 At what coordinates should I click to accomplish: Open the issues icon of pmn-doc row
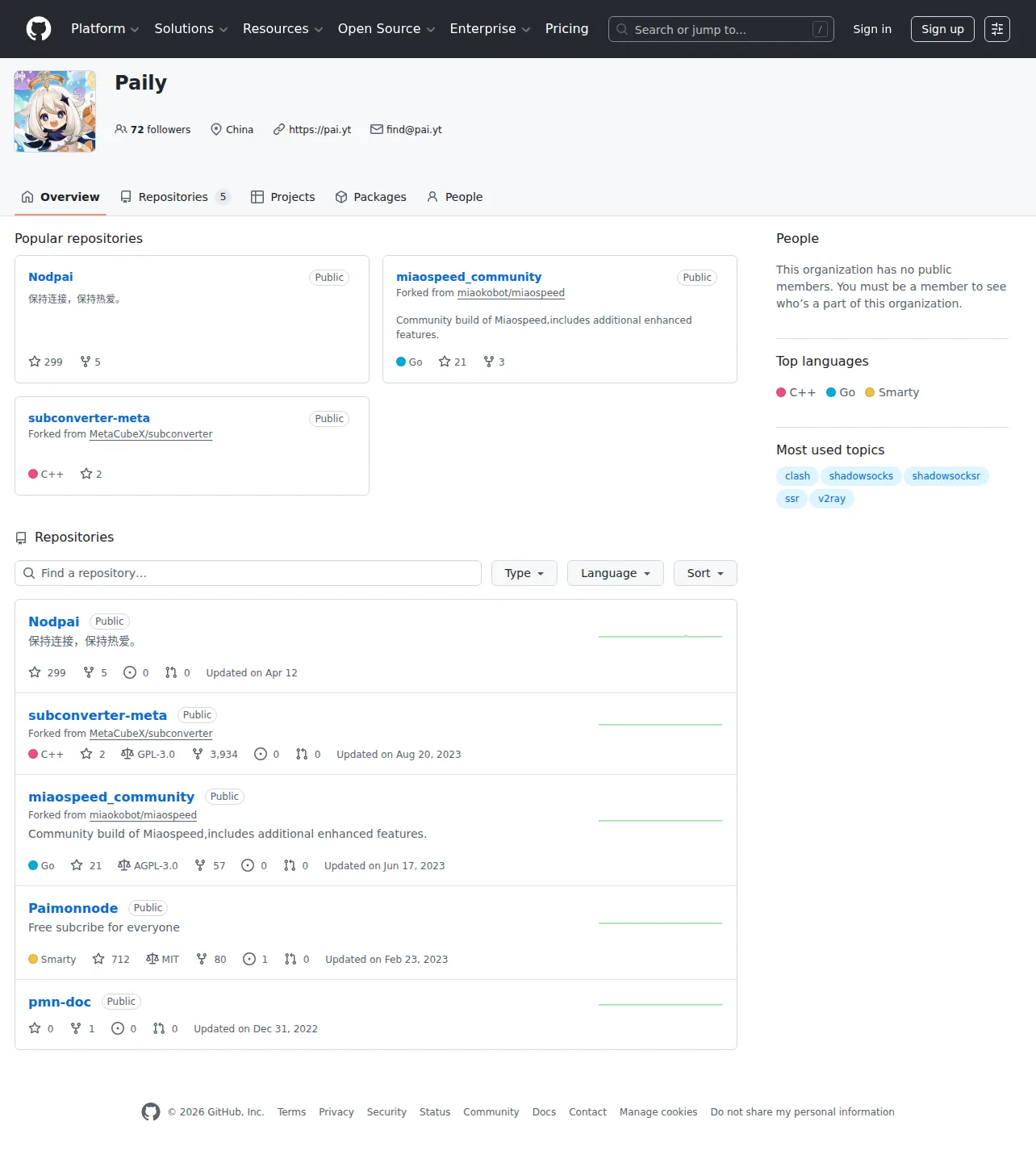coord(118,1028)
